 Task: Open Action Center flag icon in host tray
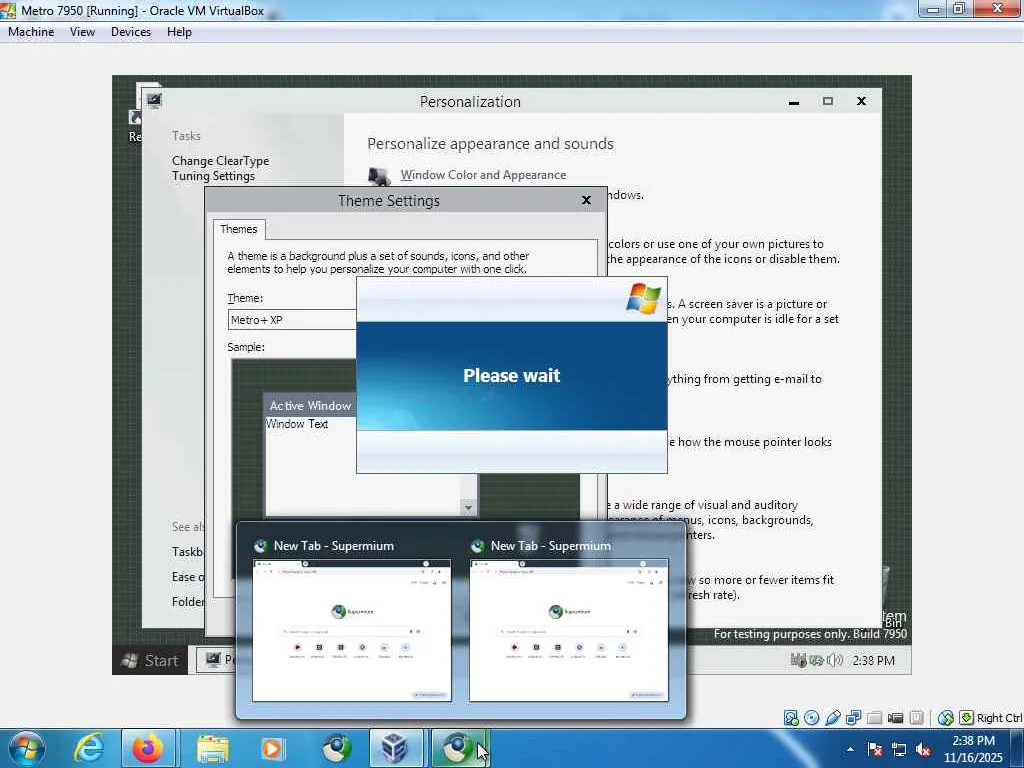(875, 749)
